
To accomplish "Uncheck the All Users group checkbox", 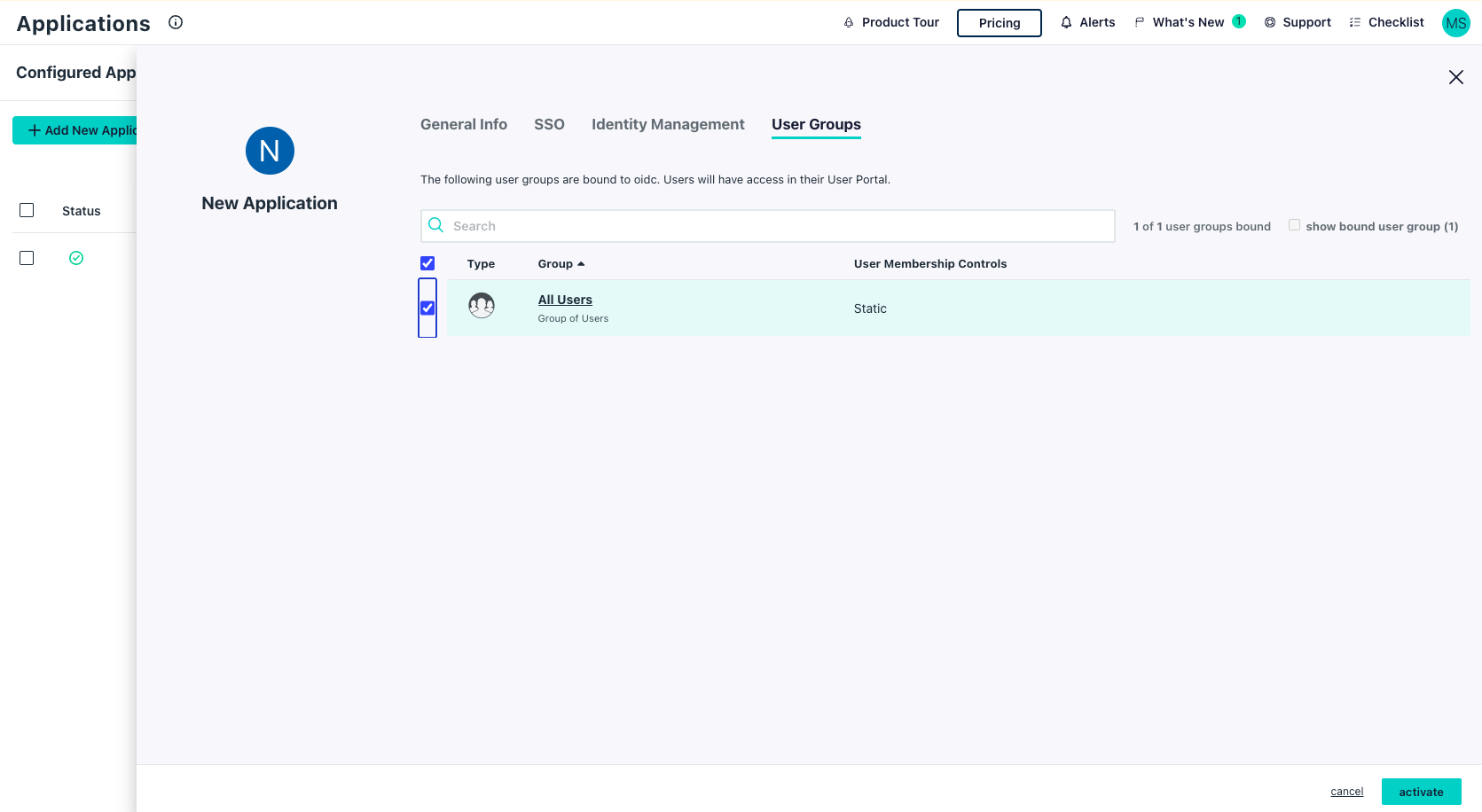I will click(427, 308).
